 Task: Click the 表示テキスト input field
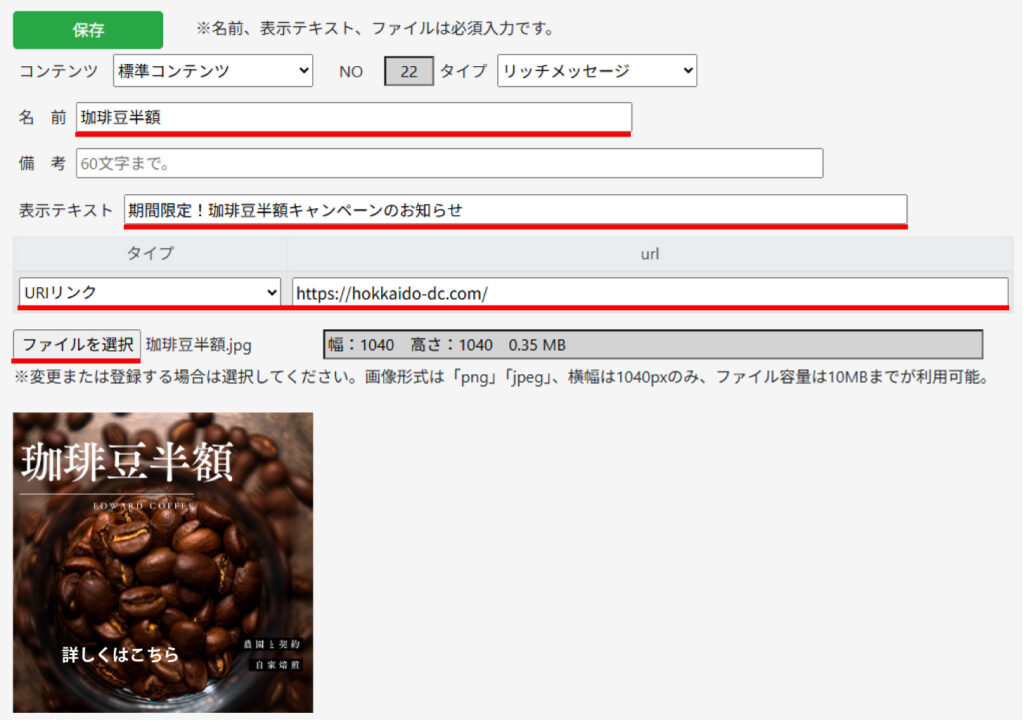coord(516,210)
